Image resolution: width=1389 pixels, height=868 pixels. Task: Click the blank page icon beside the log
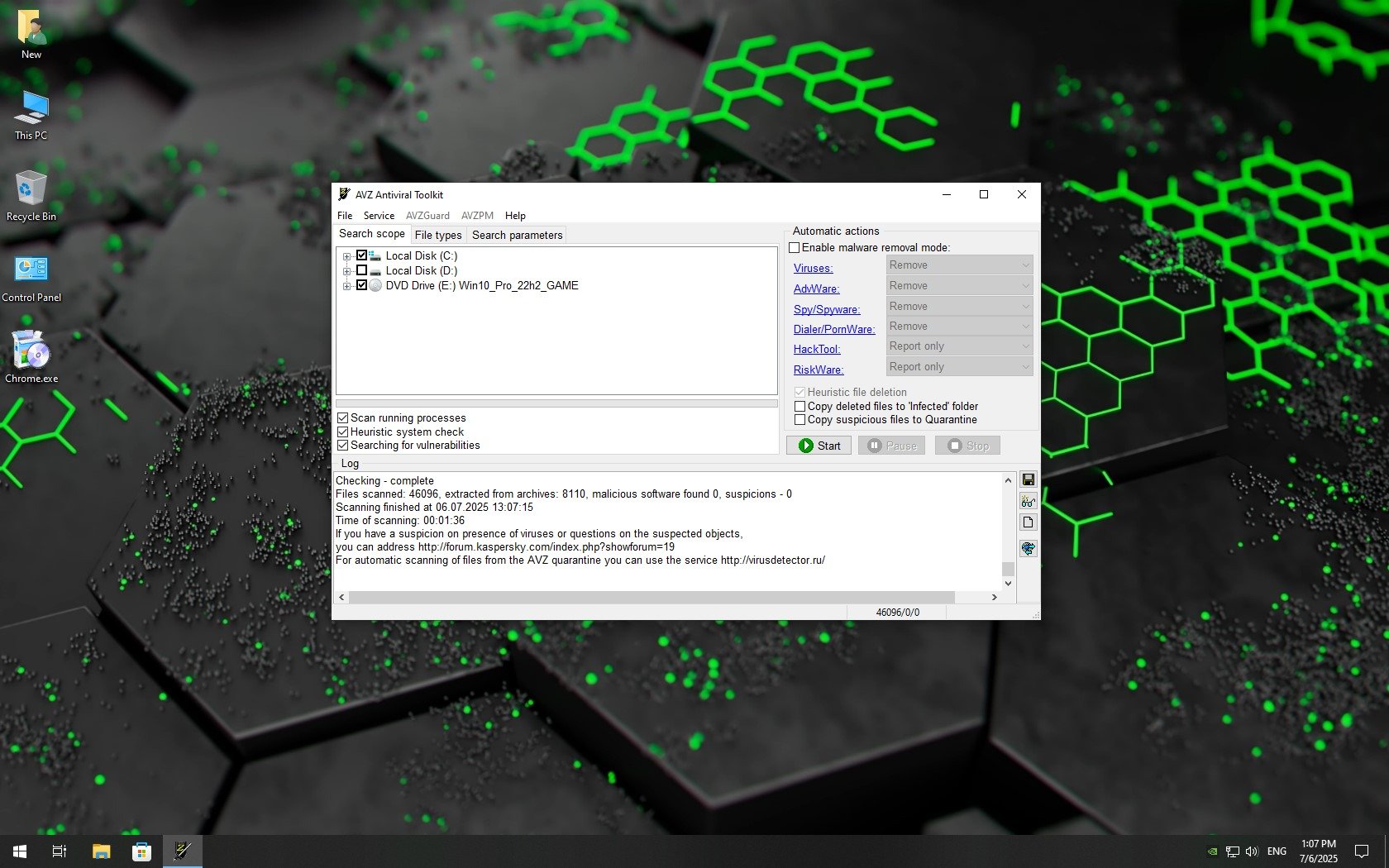1028,522
